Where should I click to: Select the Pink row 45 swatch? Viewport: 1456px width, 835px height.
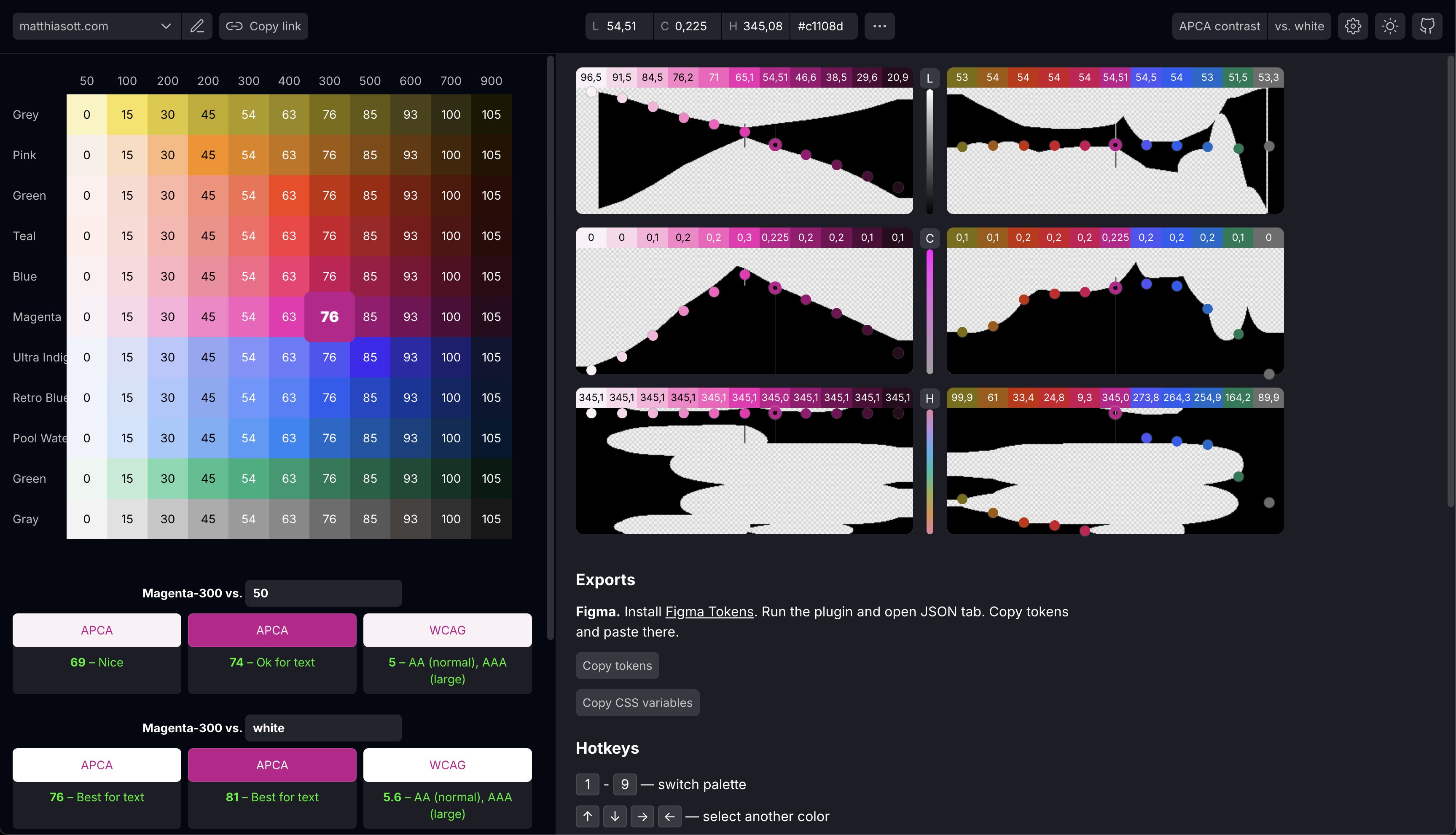point(208,155)
